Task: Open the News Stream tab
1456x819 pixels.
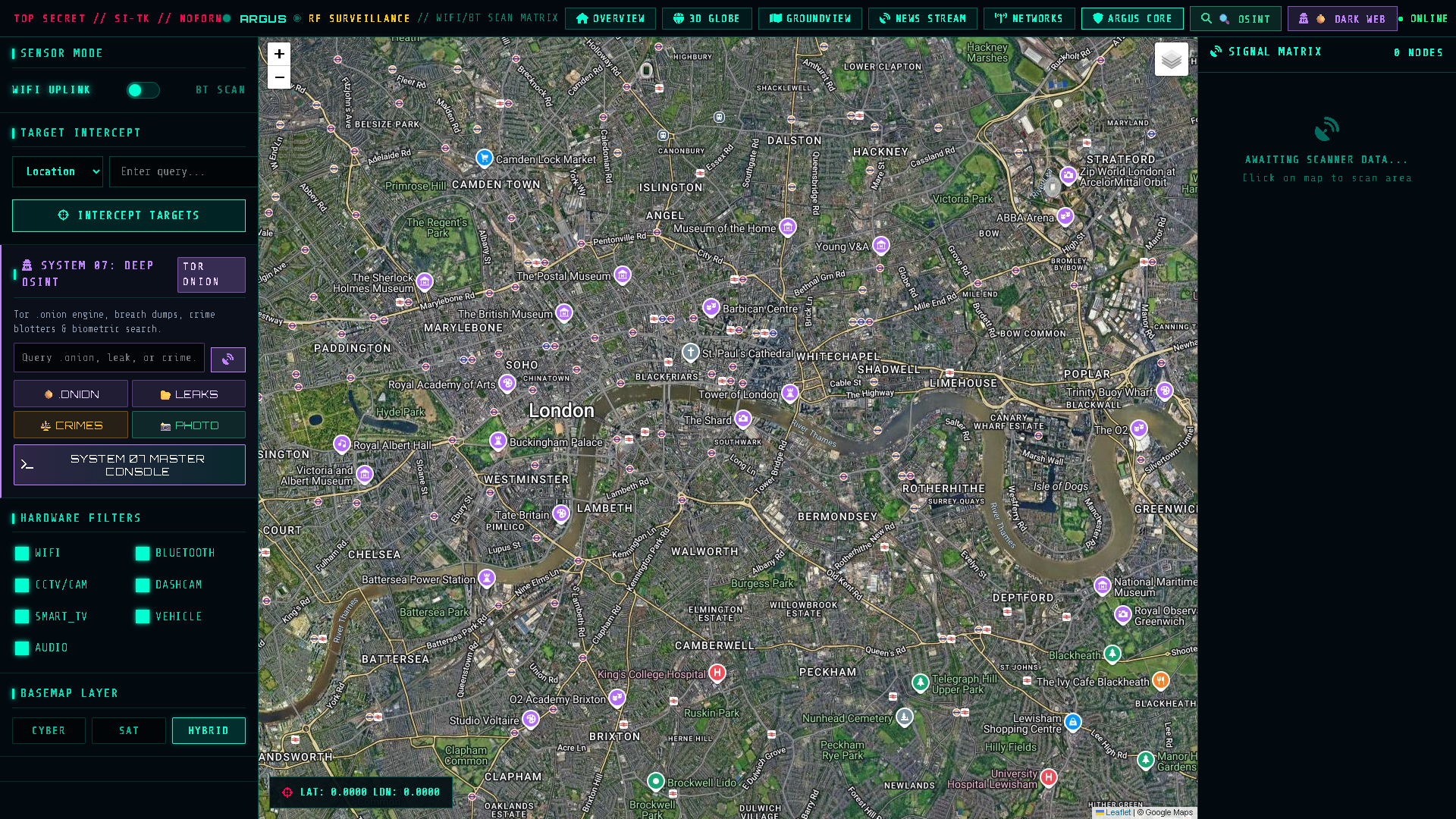Action: (923, 19)
